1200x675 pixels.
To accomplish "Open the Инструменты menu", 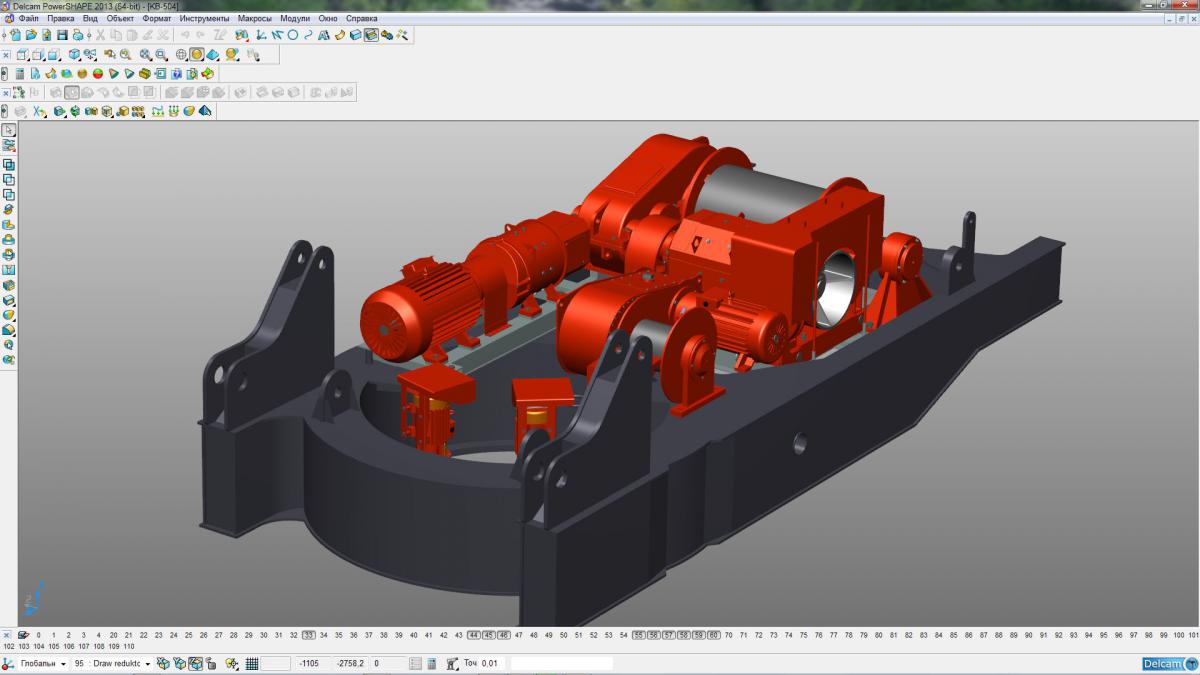I will coord(204,18).
